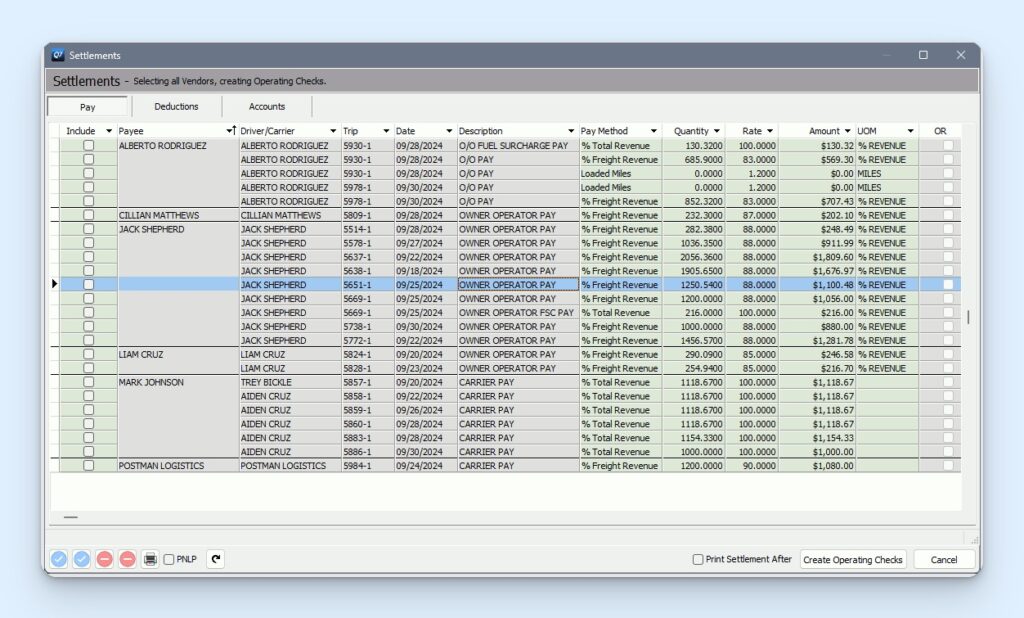Check Include for Cillian Matthews trip 5809-1

[x=89, y=215]
